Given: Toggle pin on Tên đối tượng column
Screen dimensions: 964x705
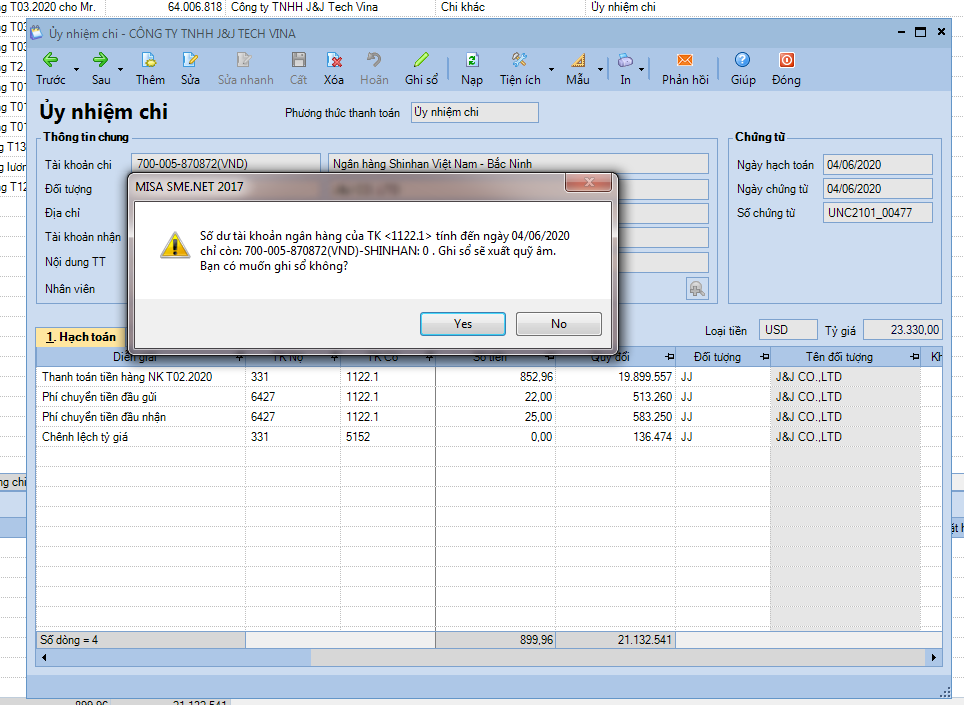Looking at the screenshot, I should click(914, 357).
